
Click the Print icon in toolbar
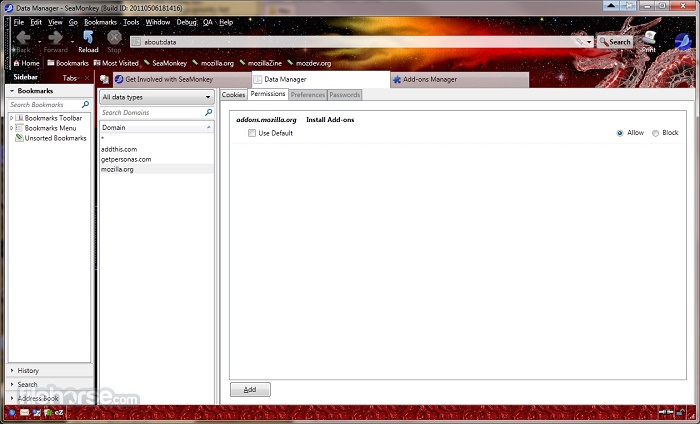(649, 39)
